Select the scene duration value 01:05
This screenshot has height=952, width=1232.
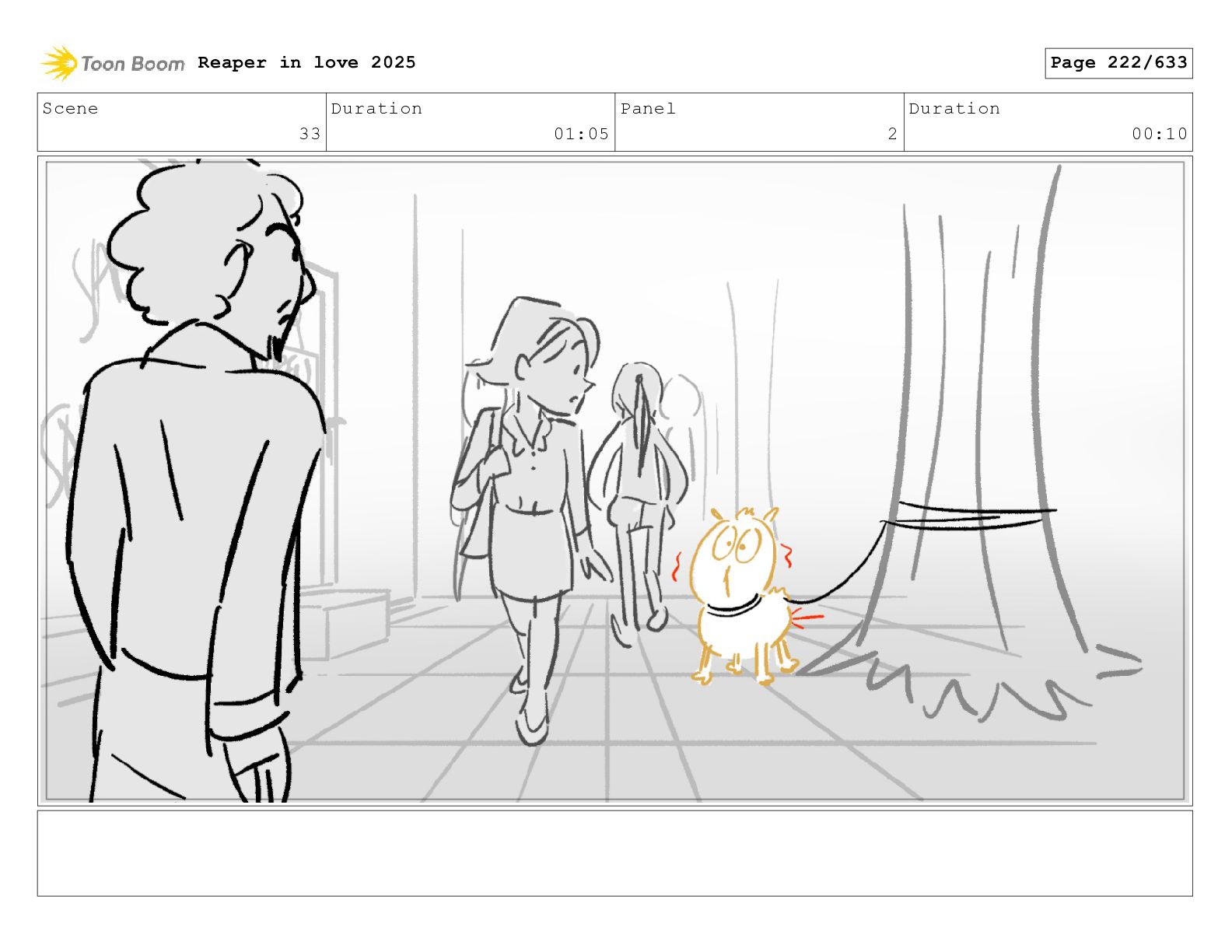pyautogui.click(x=581, y=134)
